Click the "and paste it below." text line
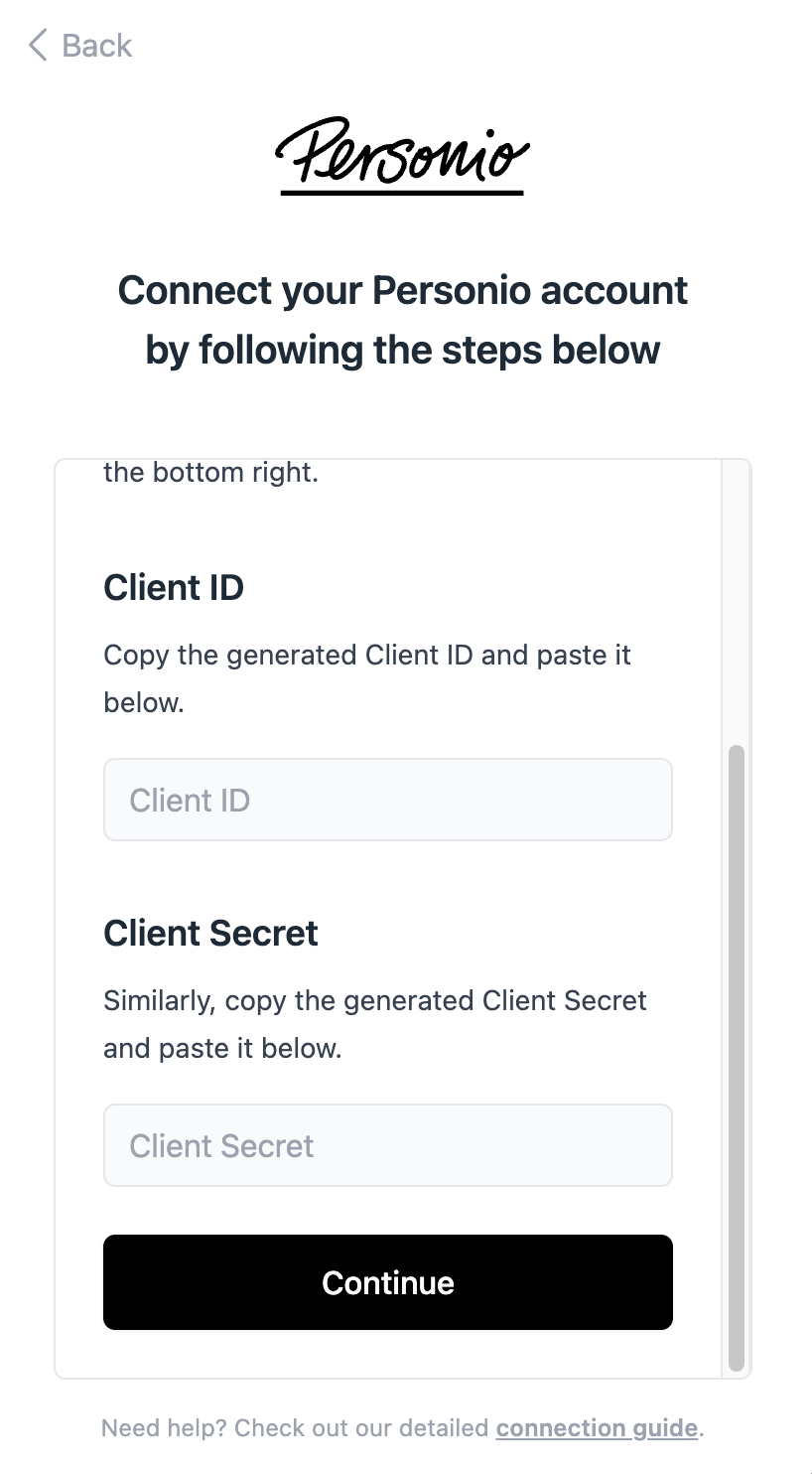 tap(222, 1049)
